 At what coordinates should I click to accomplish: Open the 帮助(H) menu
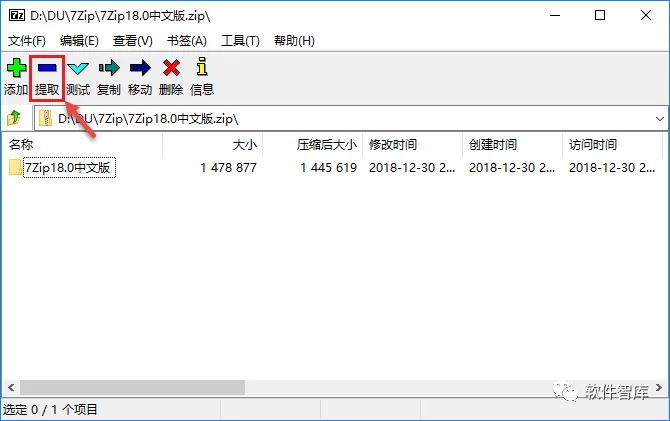click(x=294, y=41)
